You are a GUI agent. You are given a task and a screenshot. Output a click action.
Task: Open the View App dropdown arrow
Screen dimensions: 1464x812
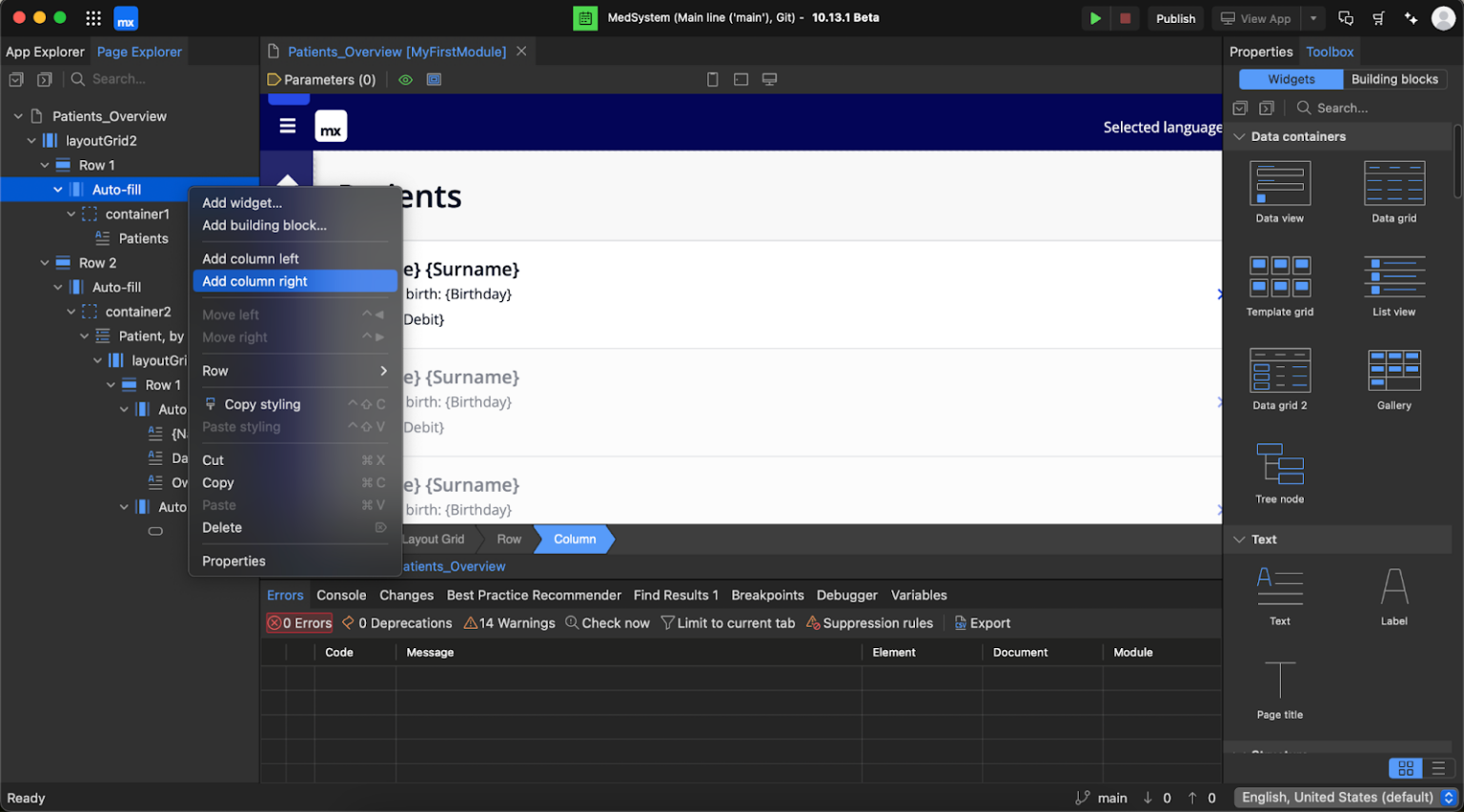(x=1312, y=17)
